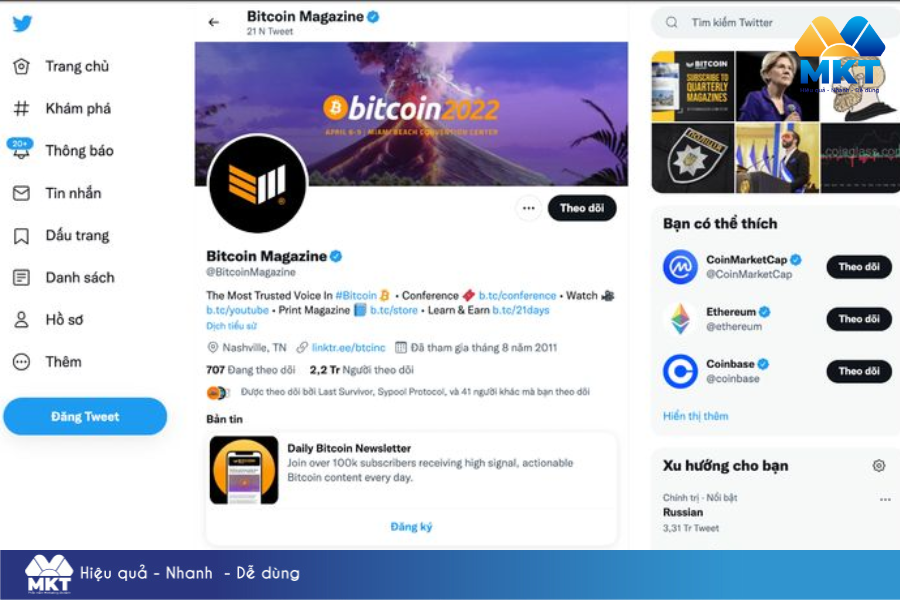This screenshot has width=900, height=600.
Task: Open Dấu trang bookmark icon
Action: [21, 235]
